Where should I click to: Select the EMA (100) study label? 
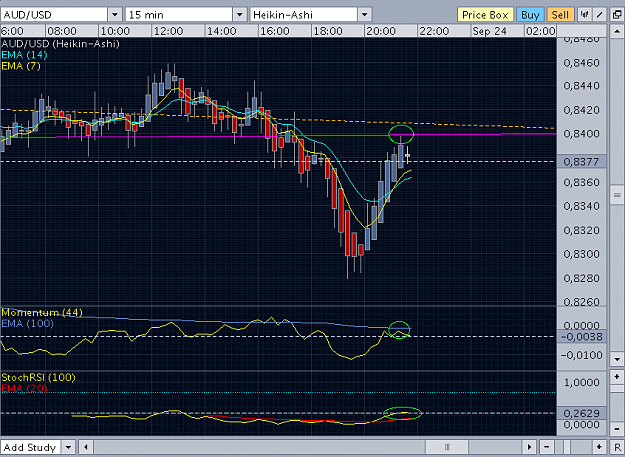[x=28, y=323]
